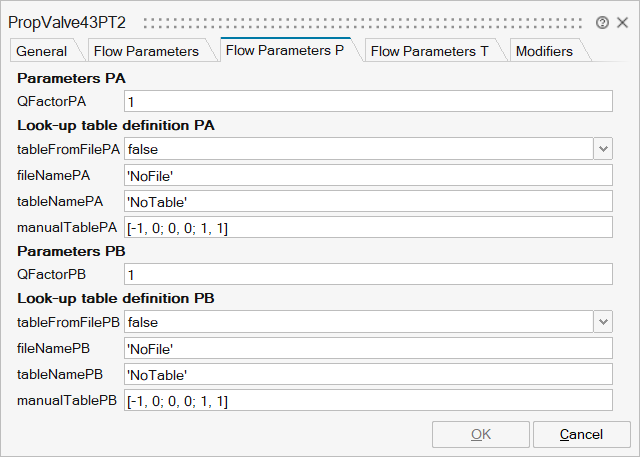
Task: Open the tableFromFilePB dropdown arrow
Action: pyautogui.click(x=602, y=322)
